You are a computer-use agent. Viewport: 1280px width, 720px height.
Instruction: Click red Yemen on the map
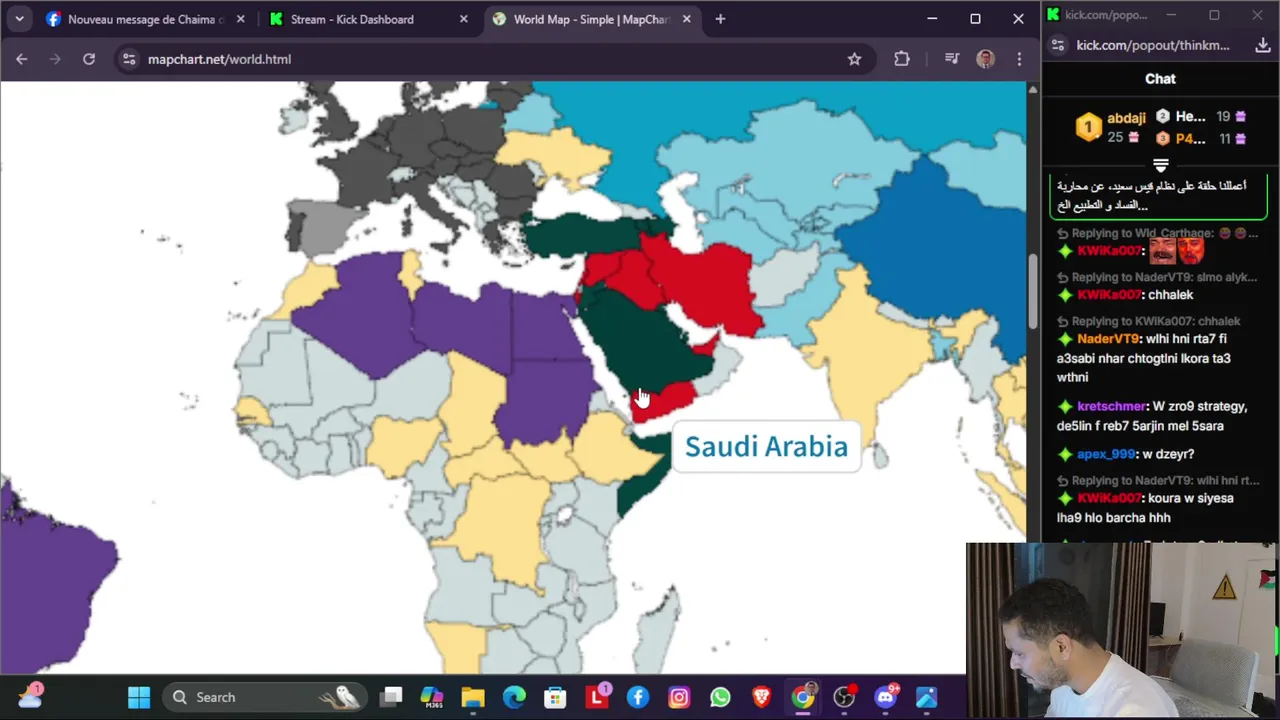[x=665, y=400]
